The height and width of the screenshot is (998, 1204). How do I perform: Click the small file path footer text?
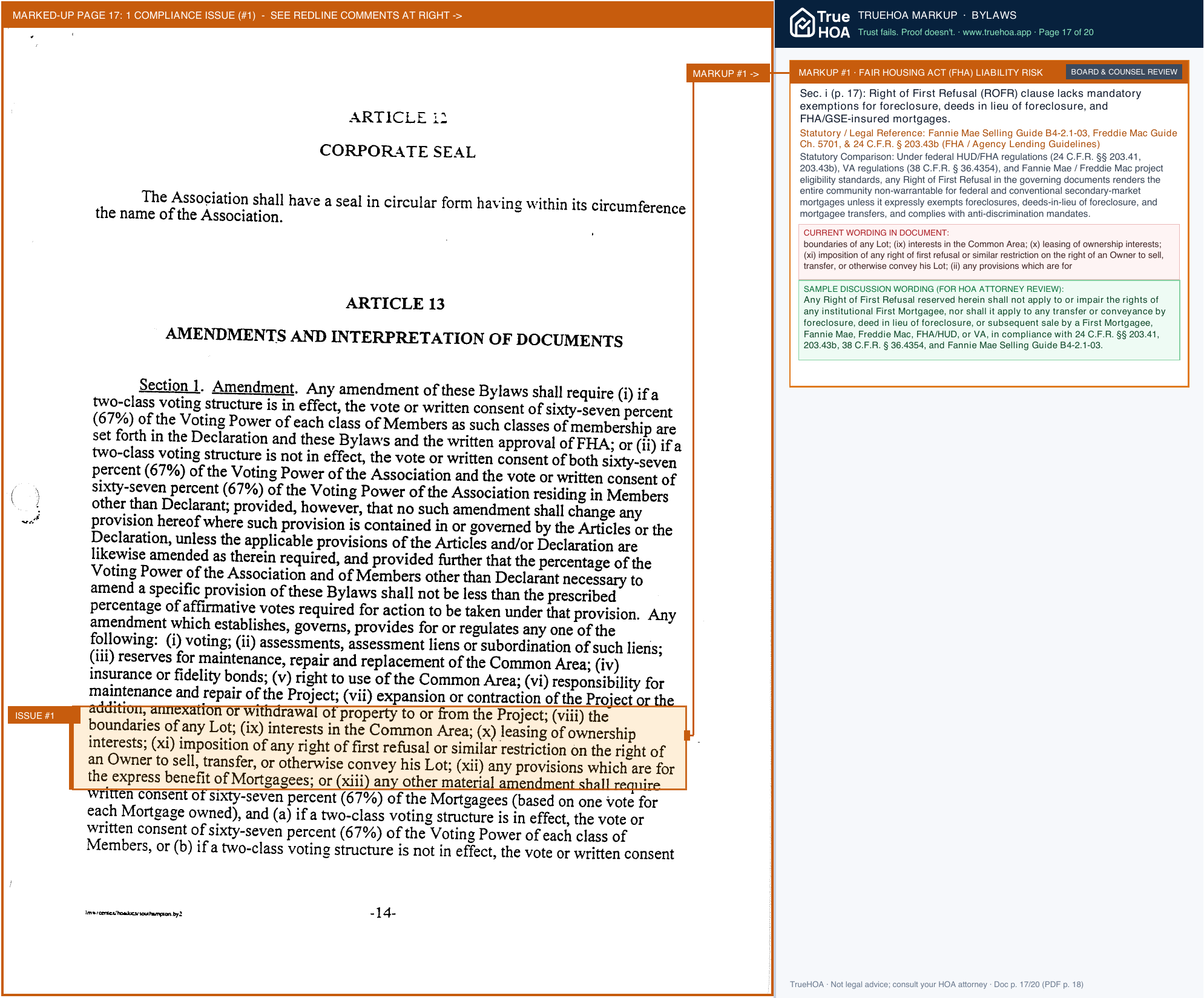[134, 913]
